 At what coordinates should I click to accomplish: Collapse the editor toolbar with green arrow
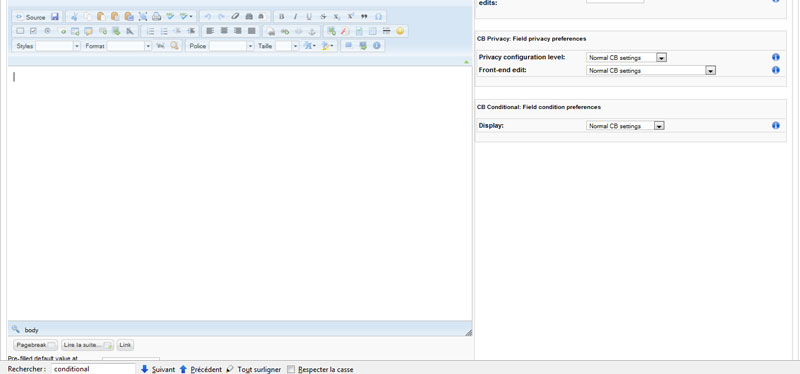pyautogui.click(x=466, y=61)
